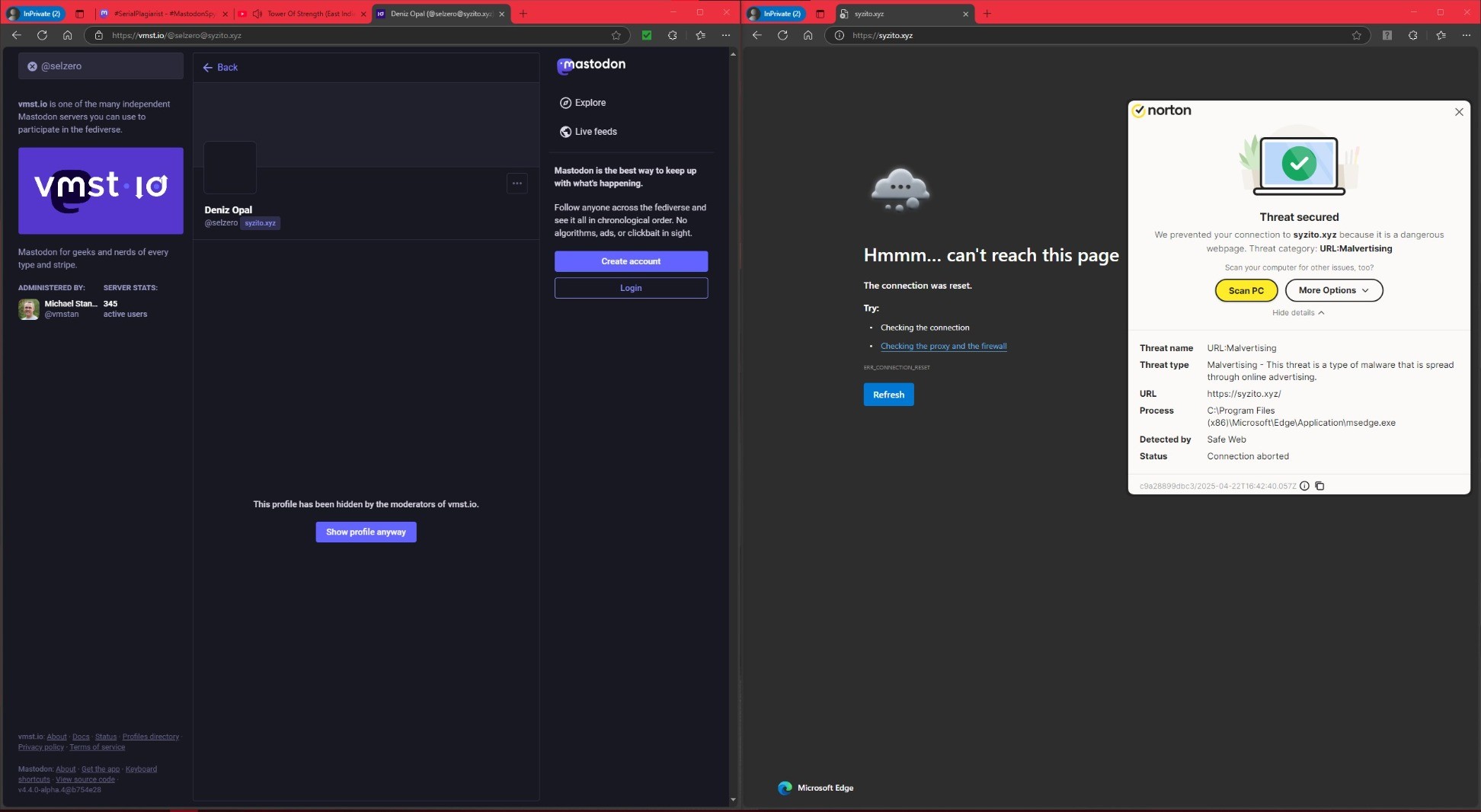Click the right window address bar
This screenshot has height=812, width=1481.
tap(1097, 35)
